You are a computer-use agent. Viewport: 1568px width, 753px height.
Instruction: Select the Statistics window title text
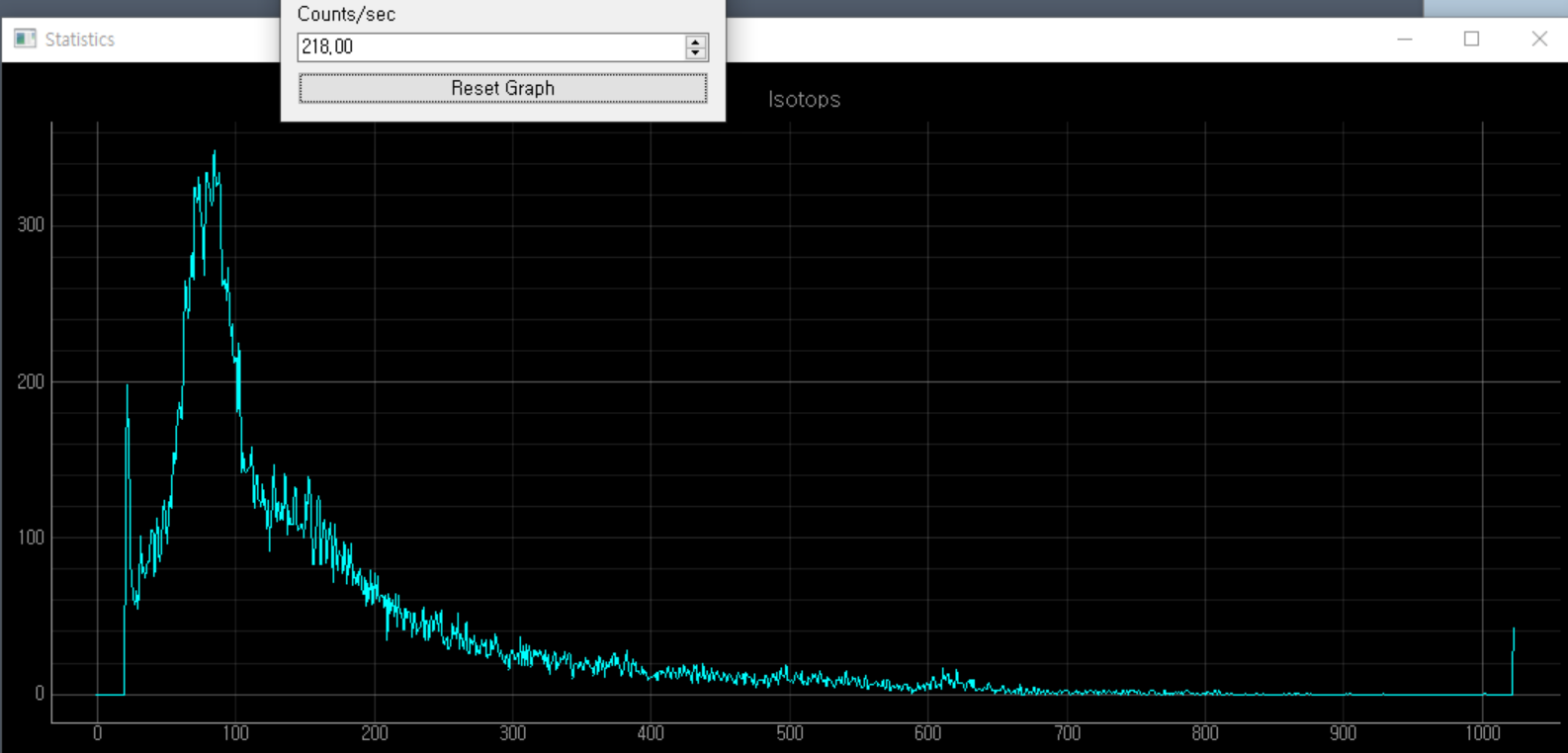coord(80,40)
